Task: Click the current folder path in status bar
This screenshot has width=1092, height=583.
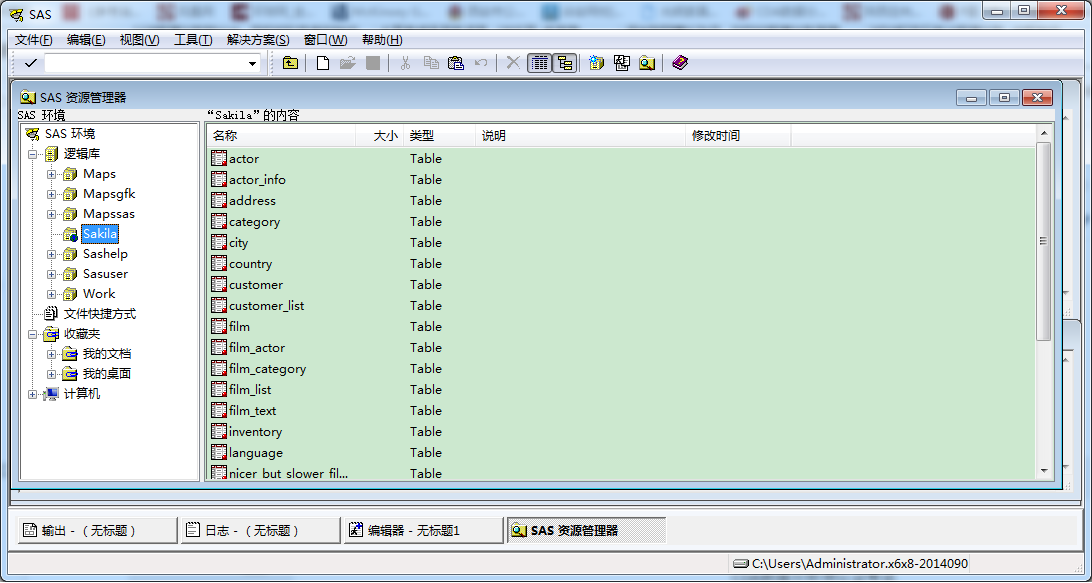Action: (x=851, y=563)
